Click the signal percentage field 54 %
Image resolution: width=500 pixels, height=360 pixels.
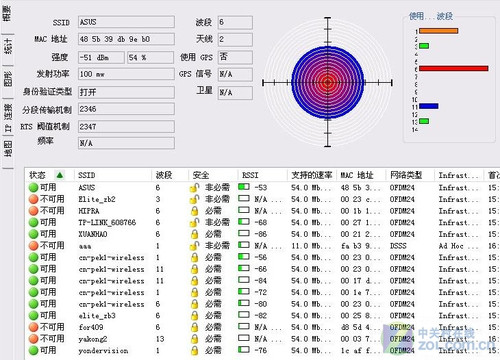pyautogui.click(x=150, y=57)
